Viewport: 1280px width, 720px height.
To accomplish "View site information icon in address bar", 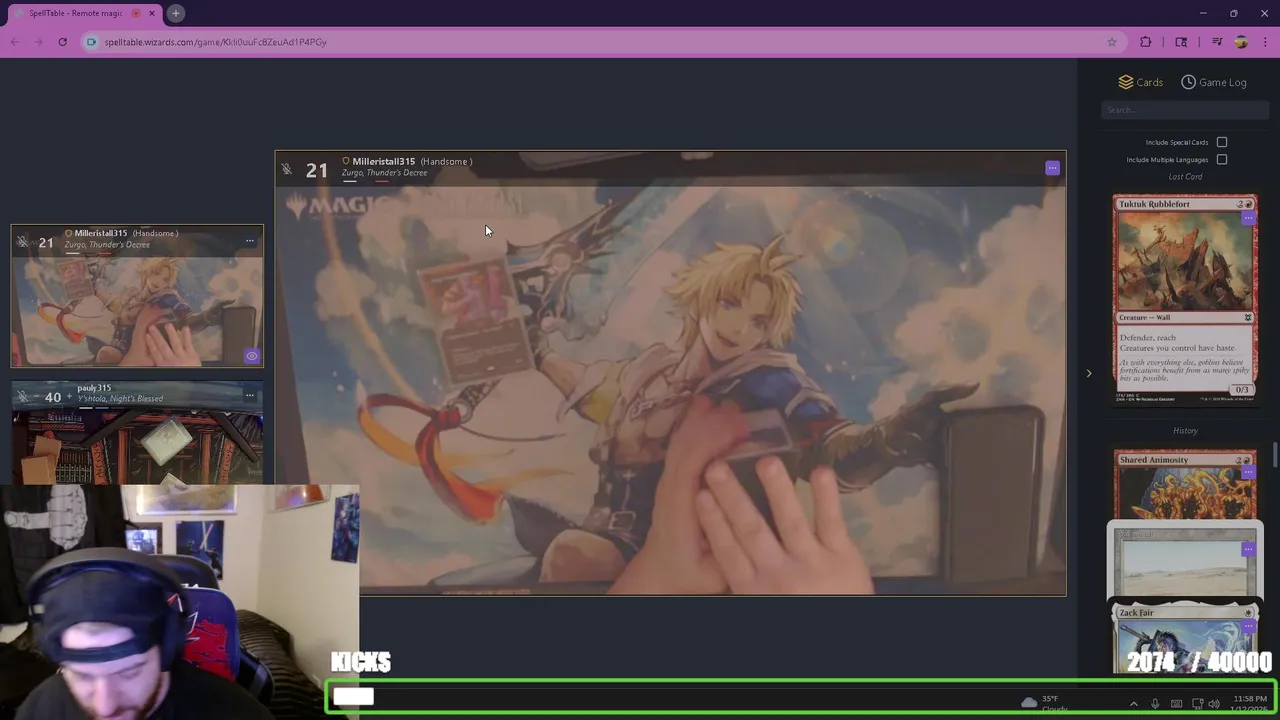I will [91, 42].
